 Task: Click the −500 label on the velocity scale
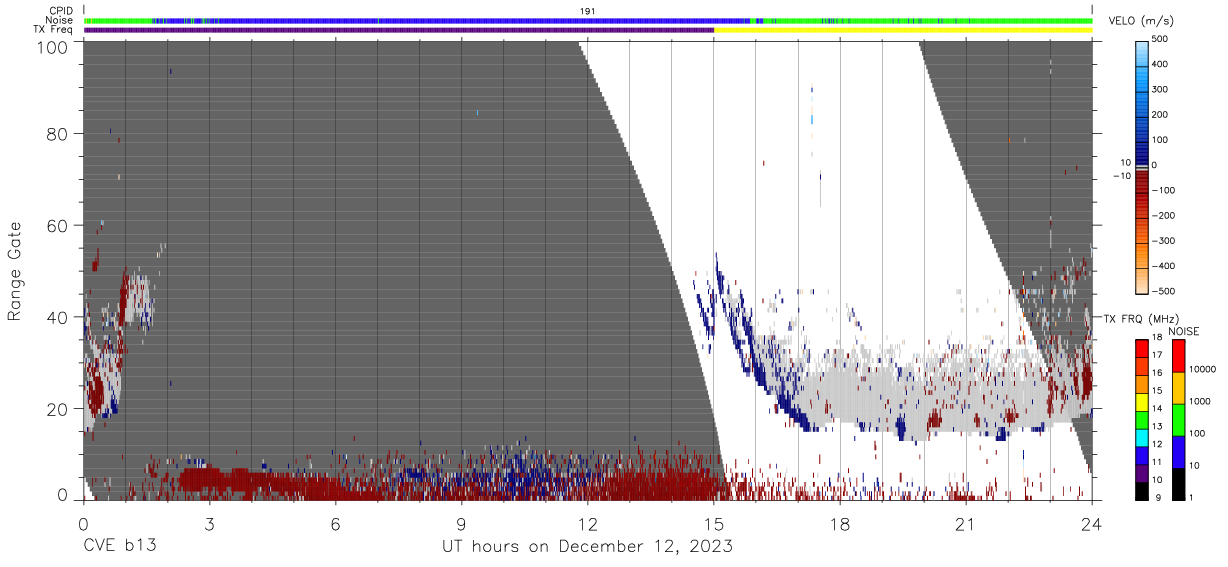tap(1162, 290)
